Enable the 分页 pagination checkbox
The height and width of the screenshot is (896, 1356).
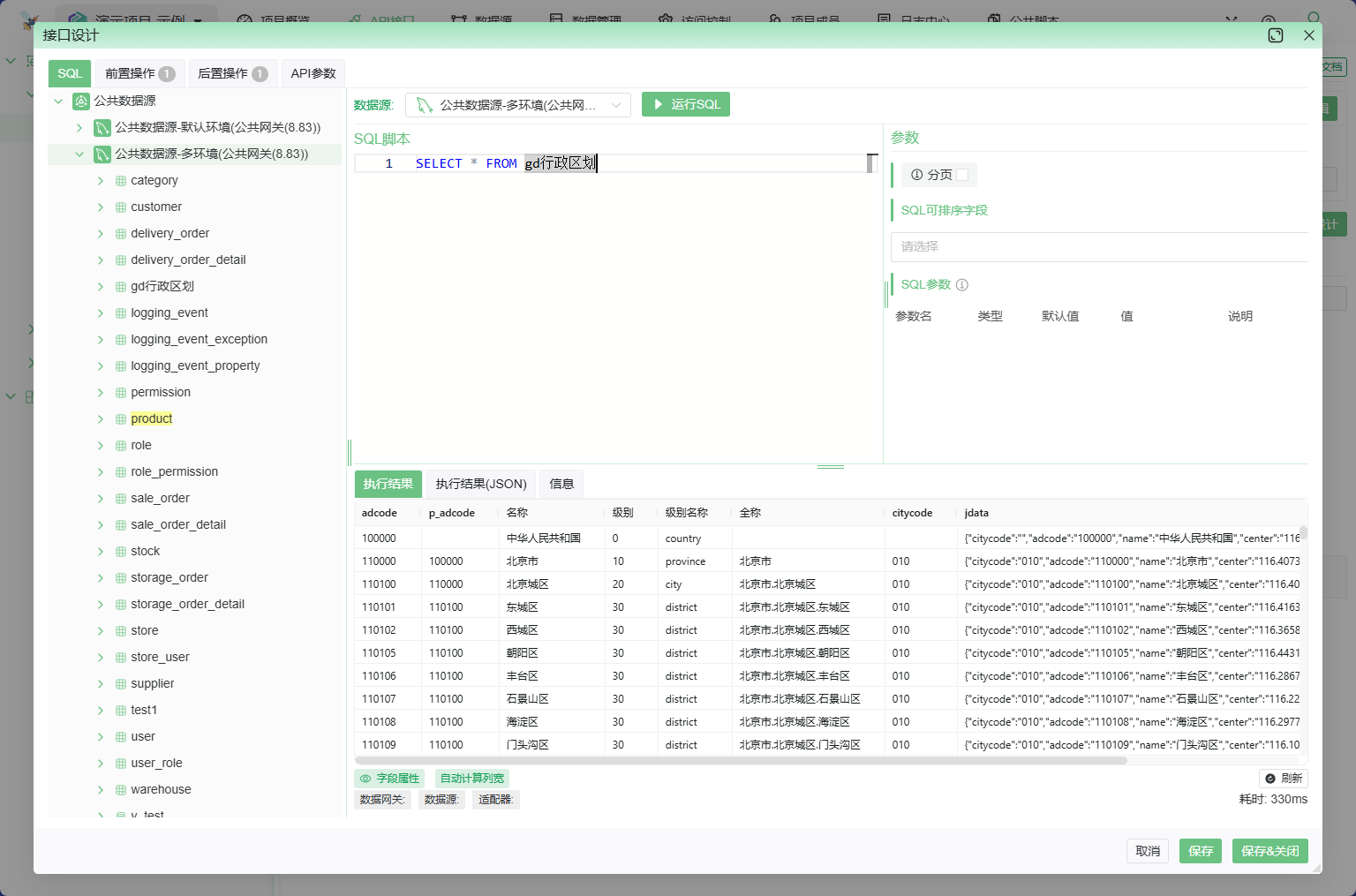coord(962,175)
